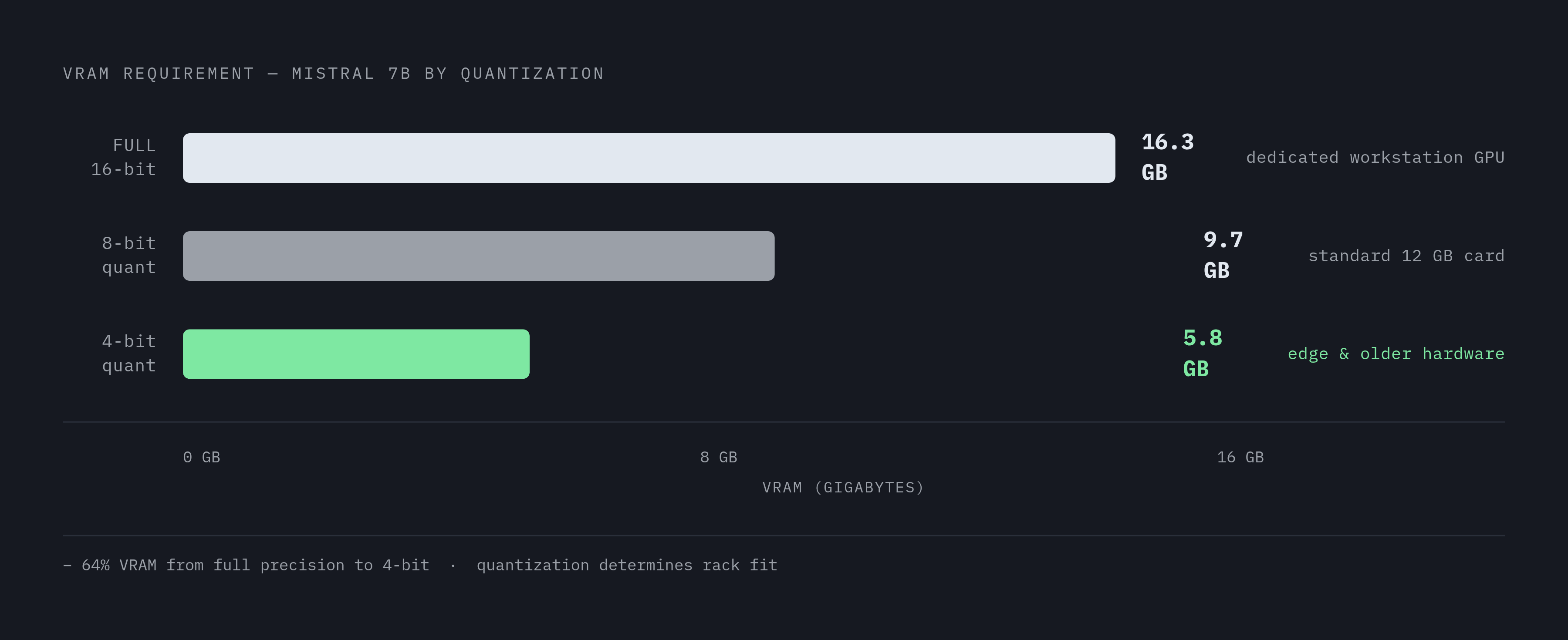Select the 'VRAM (GIGABYTES)' axis title

click(843, 488)
